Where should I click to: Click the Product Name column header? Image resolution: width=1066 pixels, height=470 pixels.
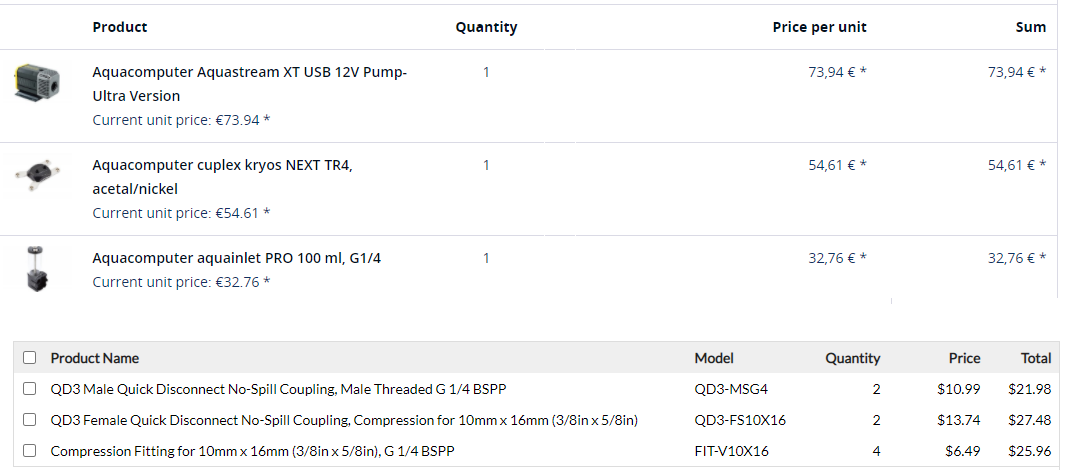pyautogui.click(x=95, y=358)
